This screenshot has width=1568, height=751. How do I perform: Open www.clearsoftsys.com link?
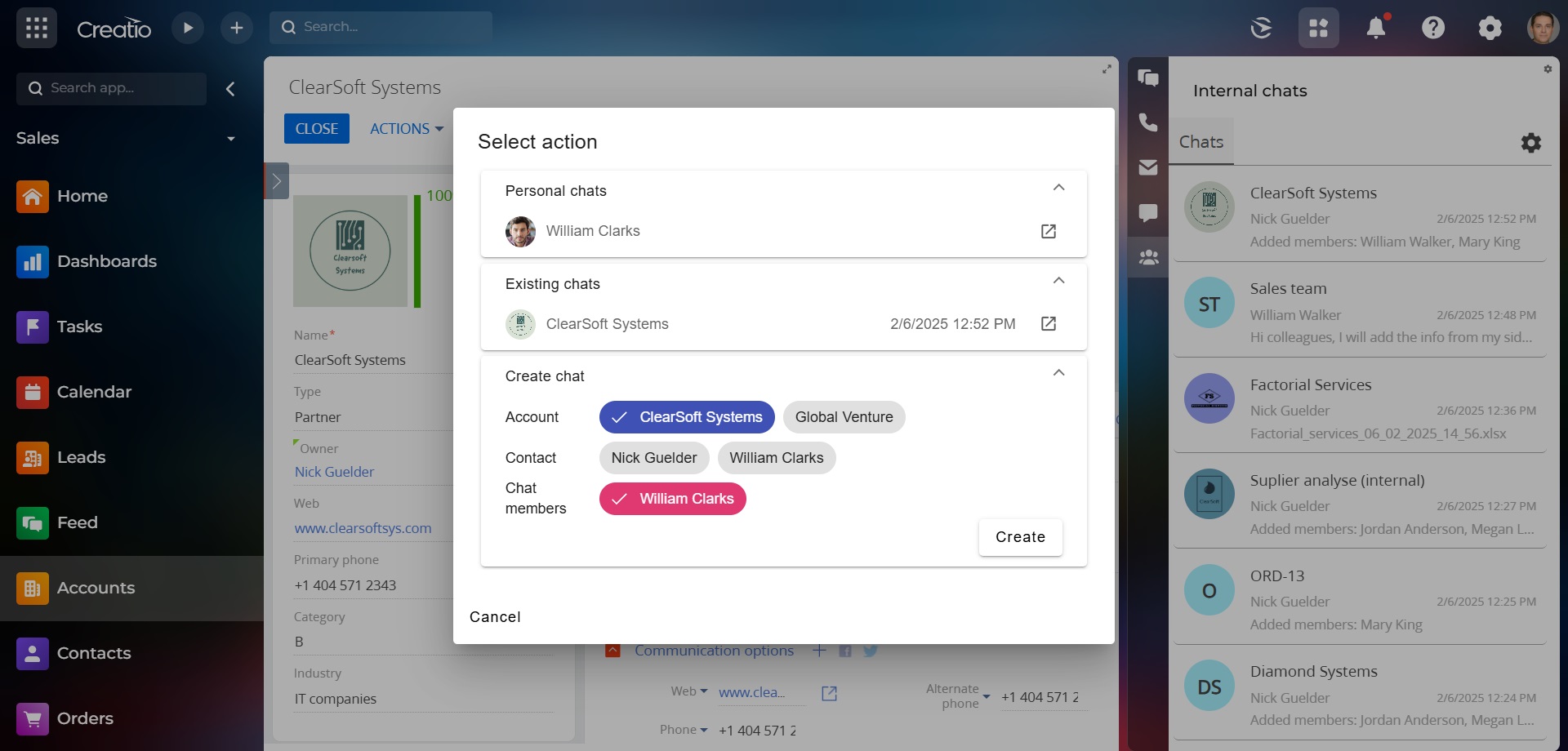pos(363,528)
